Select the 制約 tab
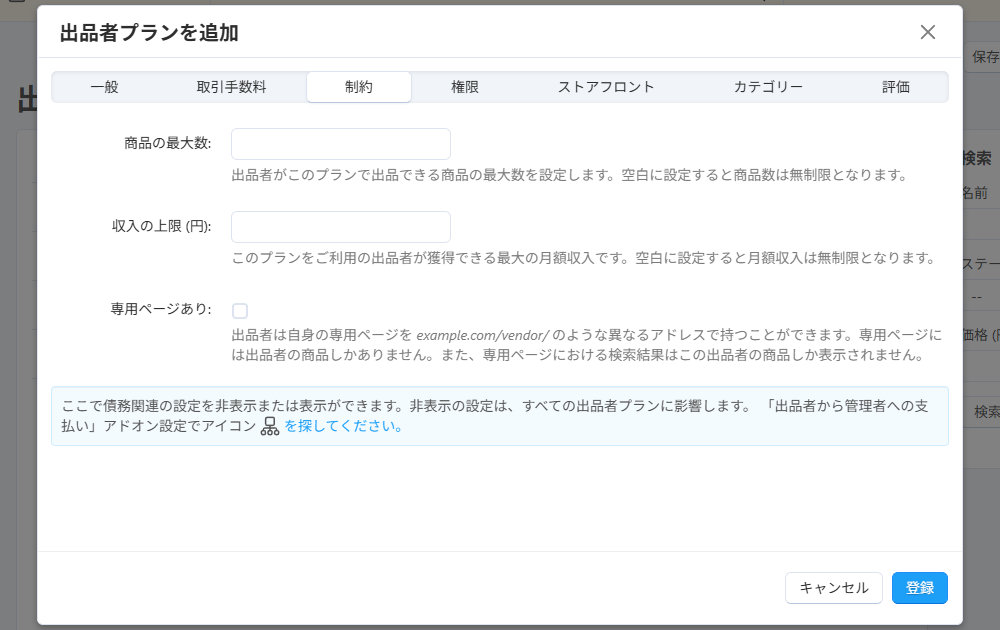The width and height of the screenshot is (1000, 630). coord(359,87)
